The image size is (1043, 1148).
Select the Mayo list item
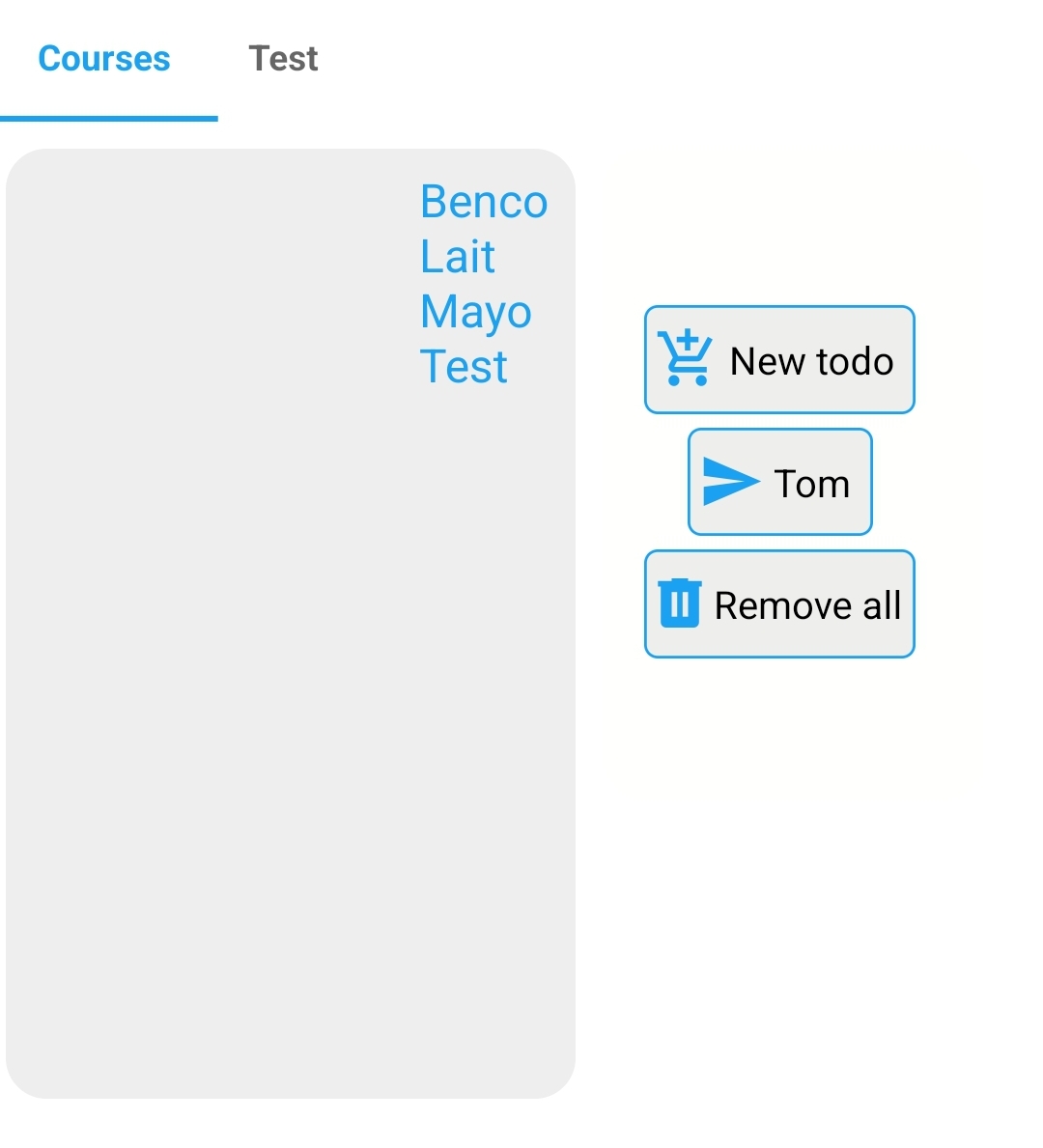[476, 312]
